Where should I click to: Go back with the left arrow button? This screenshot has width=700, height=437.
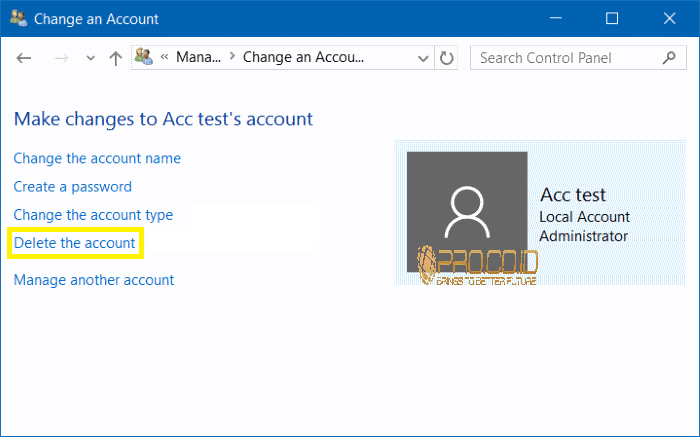[24, 58]
